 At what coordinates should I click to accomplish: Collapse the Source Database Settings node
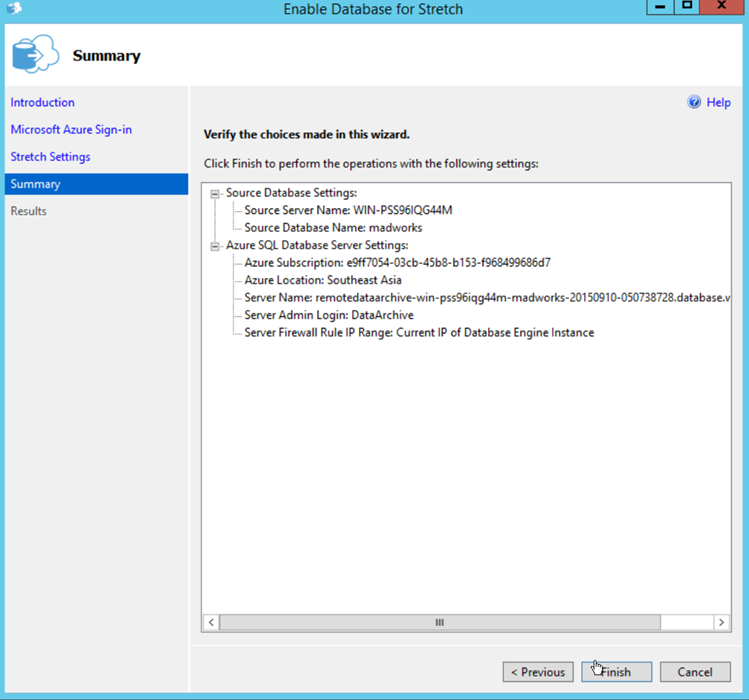point(215,194)
